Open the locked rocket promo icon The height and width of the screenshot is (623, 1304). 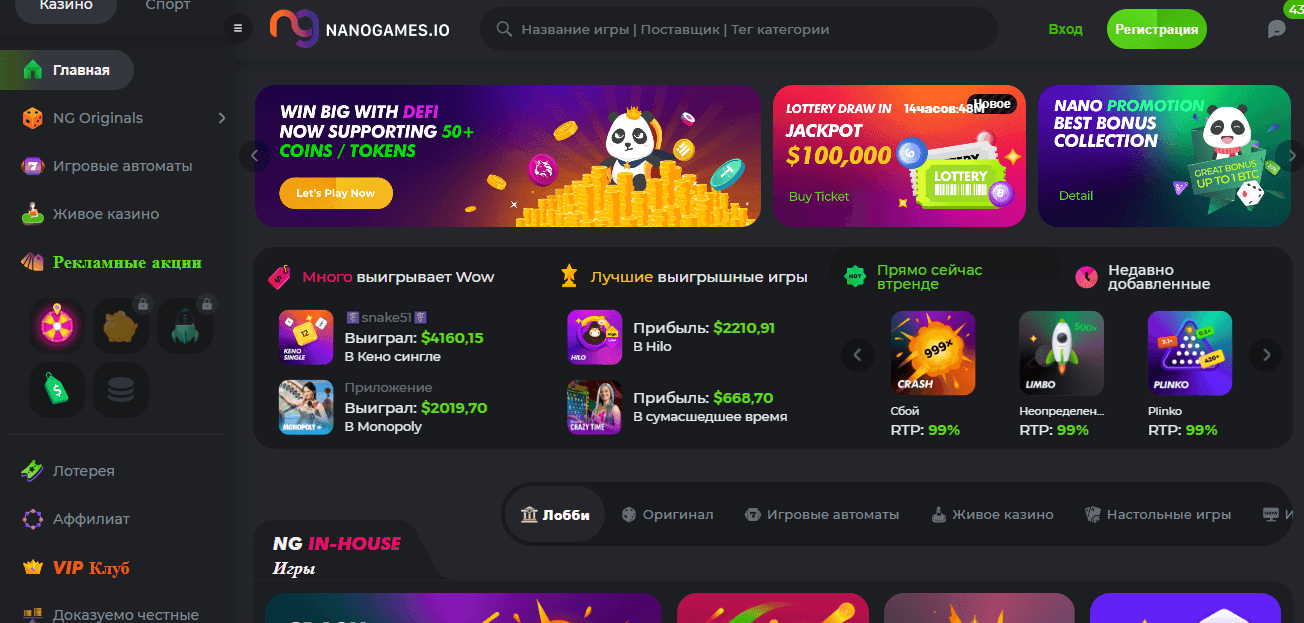tap(185, 326)
